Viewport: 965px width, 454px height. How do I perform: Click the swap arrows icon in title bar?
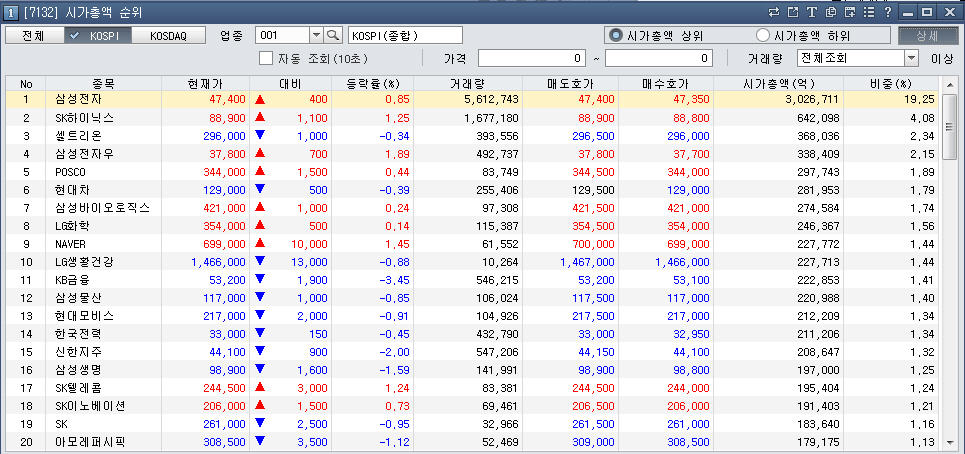click(x=773, y=11)
